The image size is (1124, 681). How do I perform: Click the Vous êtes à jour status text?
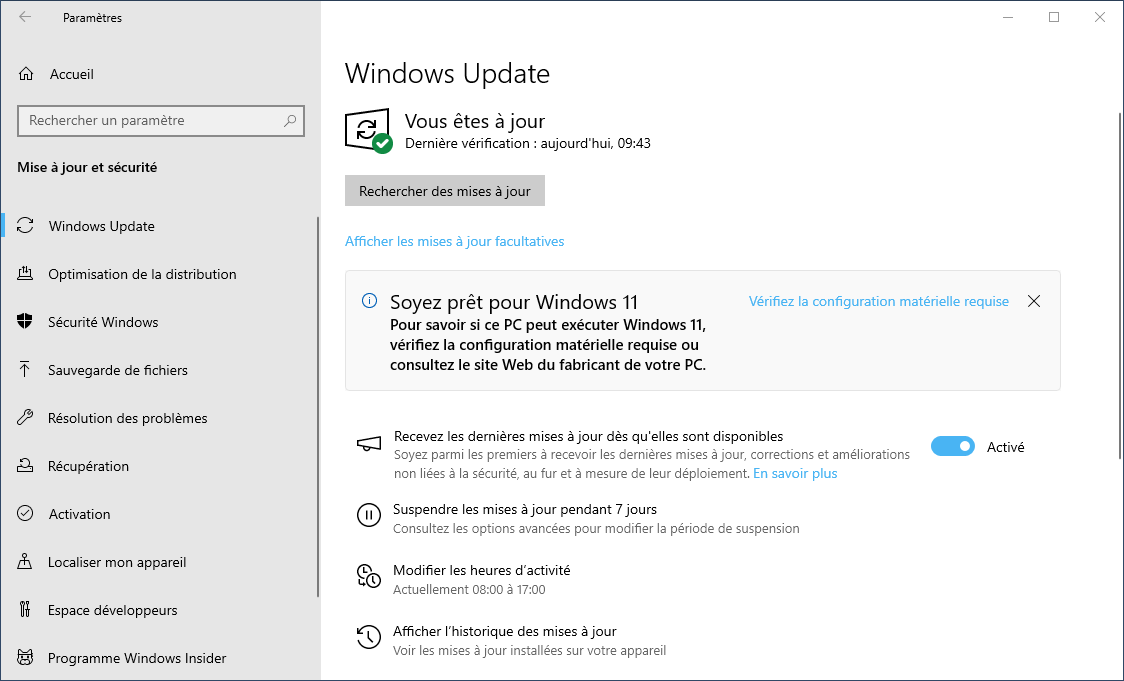click(x=475, y=120)
